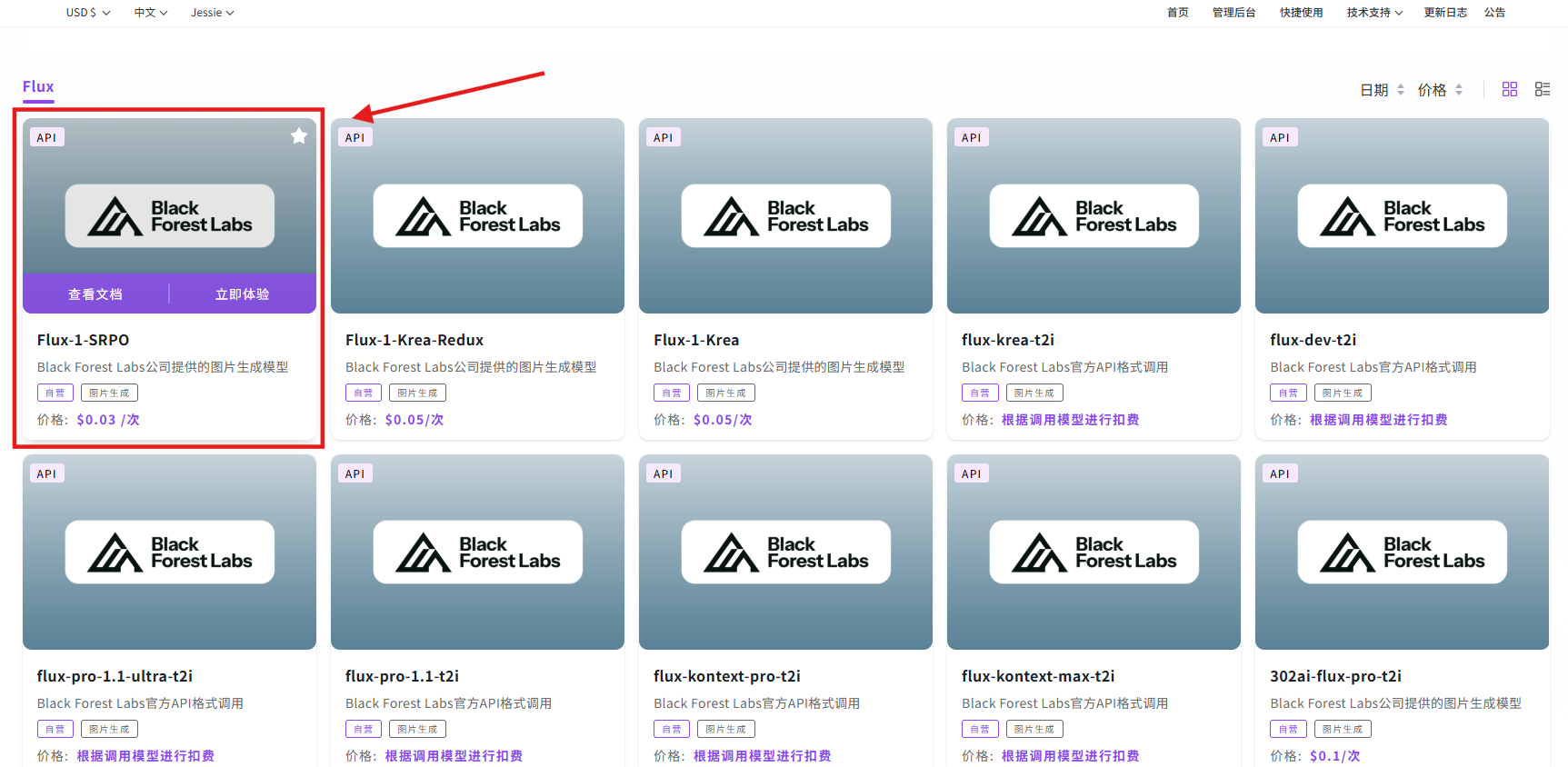This screenshot has height=767, width=1568.
Task: Click 查看文档 on Flux-1-SRPO card
Action: [x=95, y=294]
